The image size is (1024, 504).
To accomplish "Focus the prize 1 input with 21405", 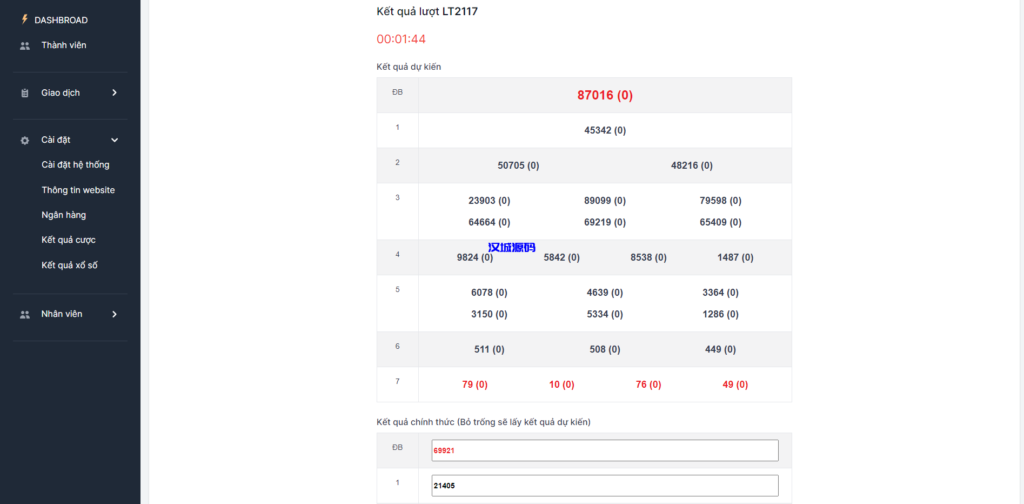I will (604, 485).
